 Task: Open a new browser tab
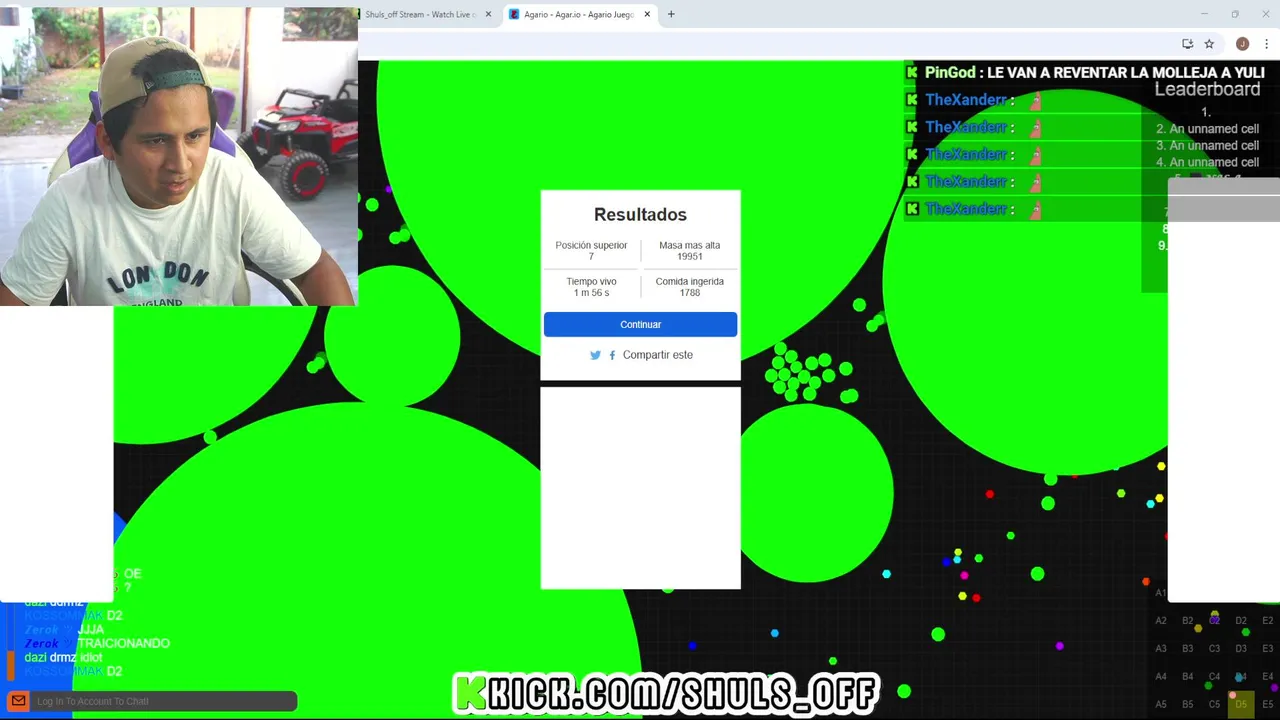(671, 14)
